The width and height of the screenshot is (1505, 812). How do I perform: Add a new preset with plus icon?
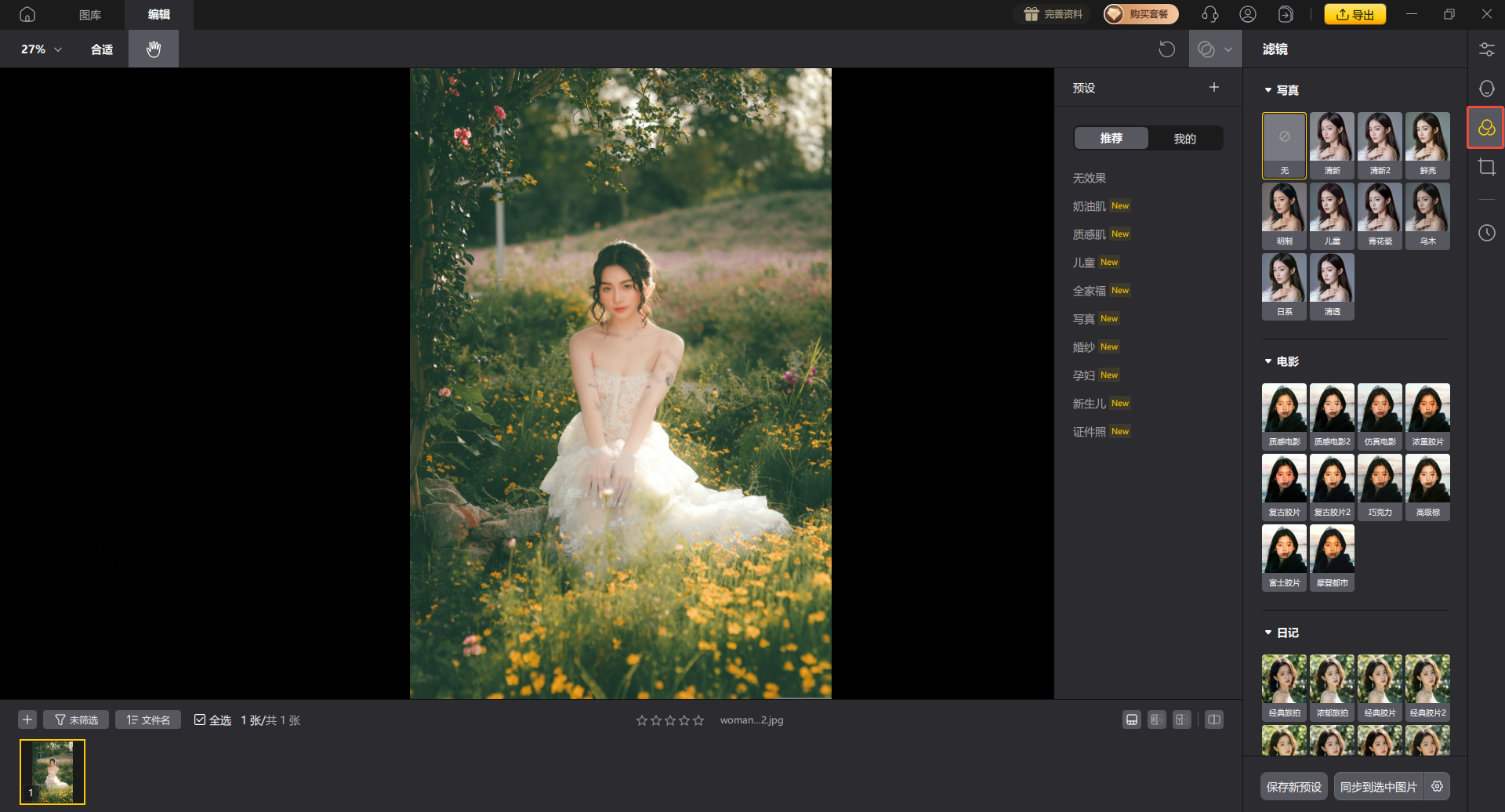click(x=1213, y=88)
